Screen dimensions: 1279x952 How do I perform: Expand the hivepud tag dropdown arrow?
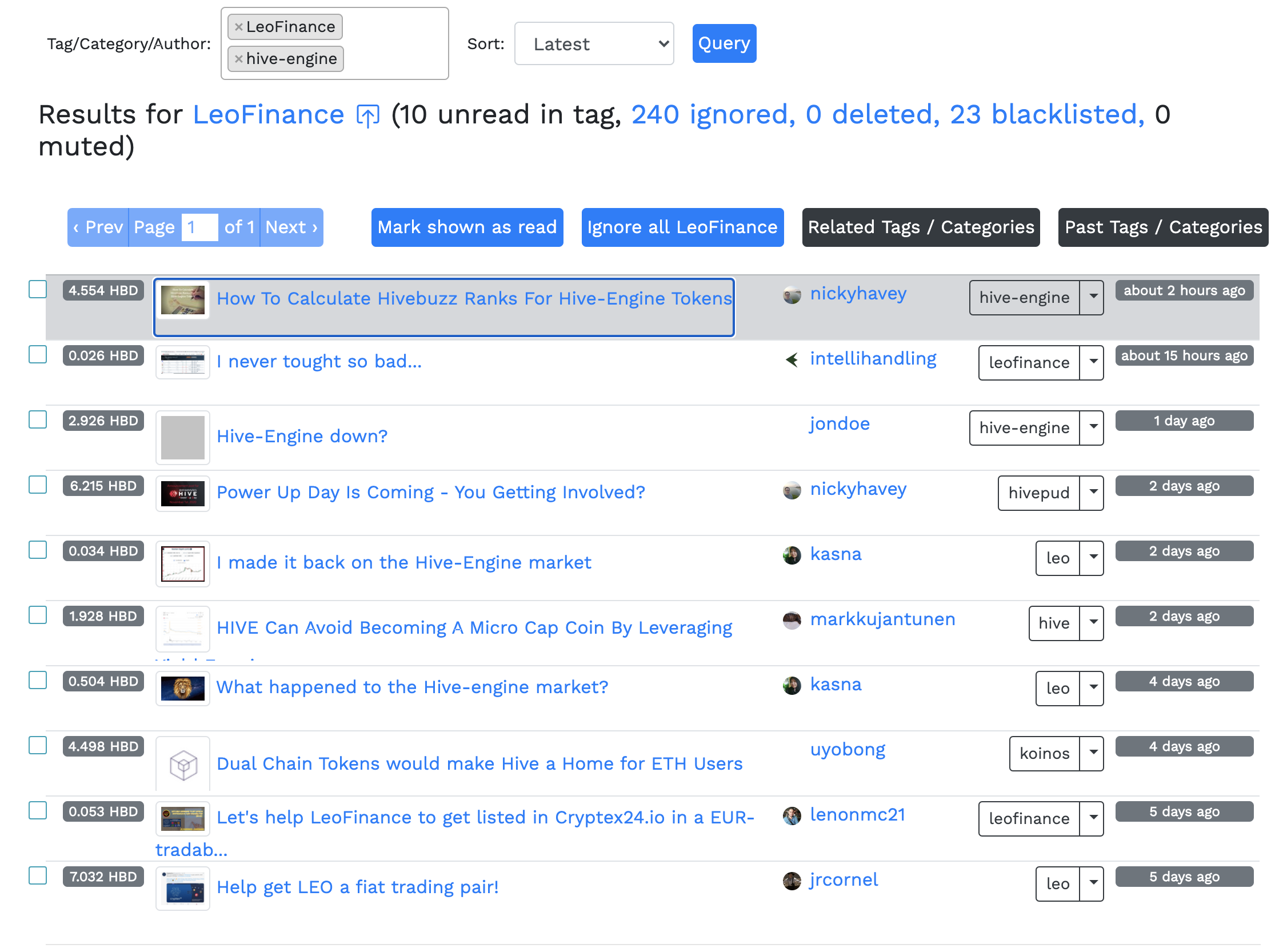coord(1091,493)
